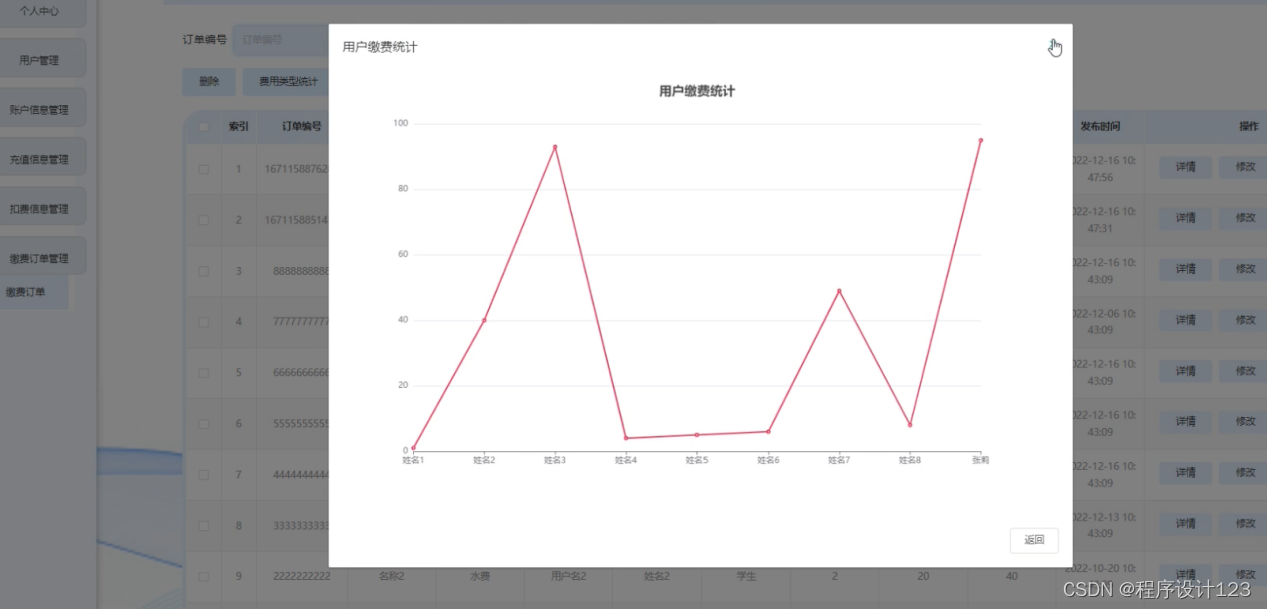The height and width of the screenshot is (609, 1267).
Task: Click the y-axis label 100
Action: click(401, 123)
